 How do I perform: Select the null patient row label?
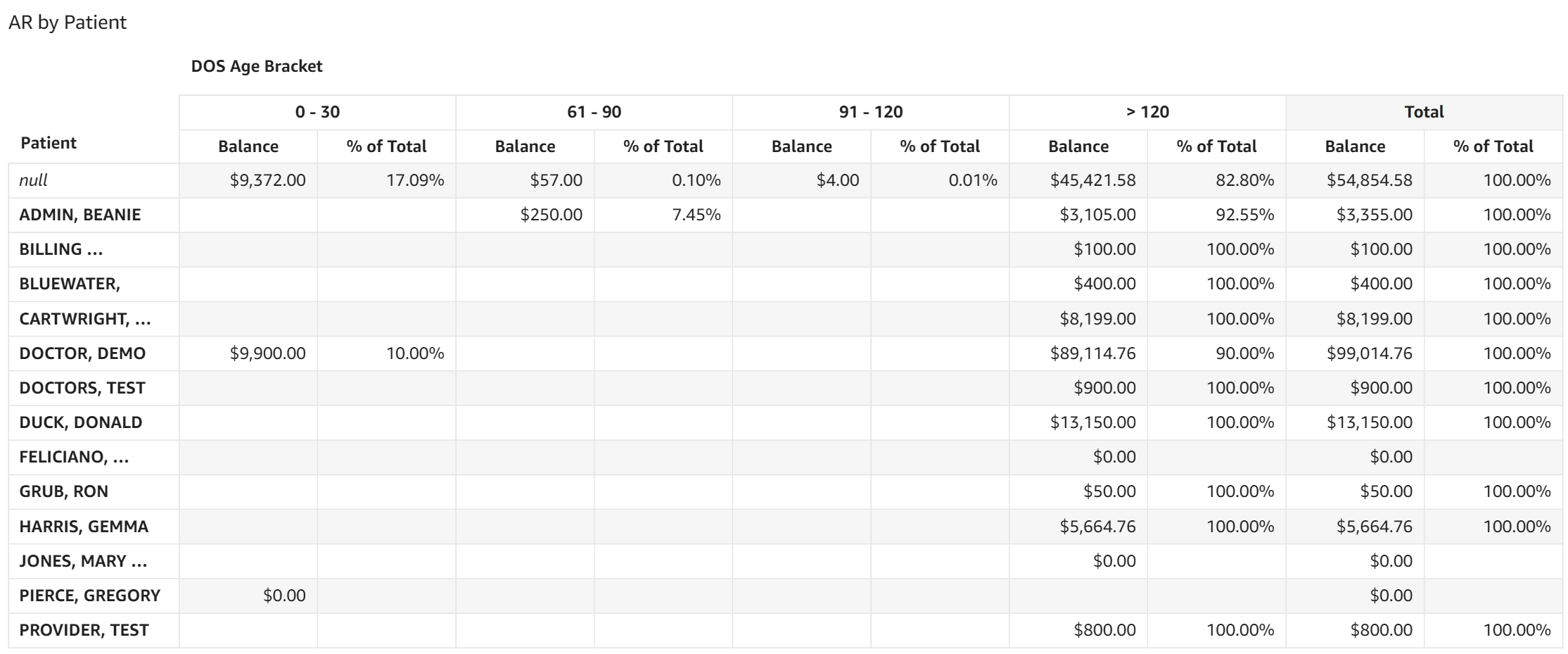tap(33, 180)
